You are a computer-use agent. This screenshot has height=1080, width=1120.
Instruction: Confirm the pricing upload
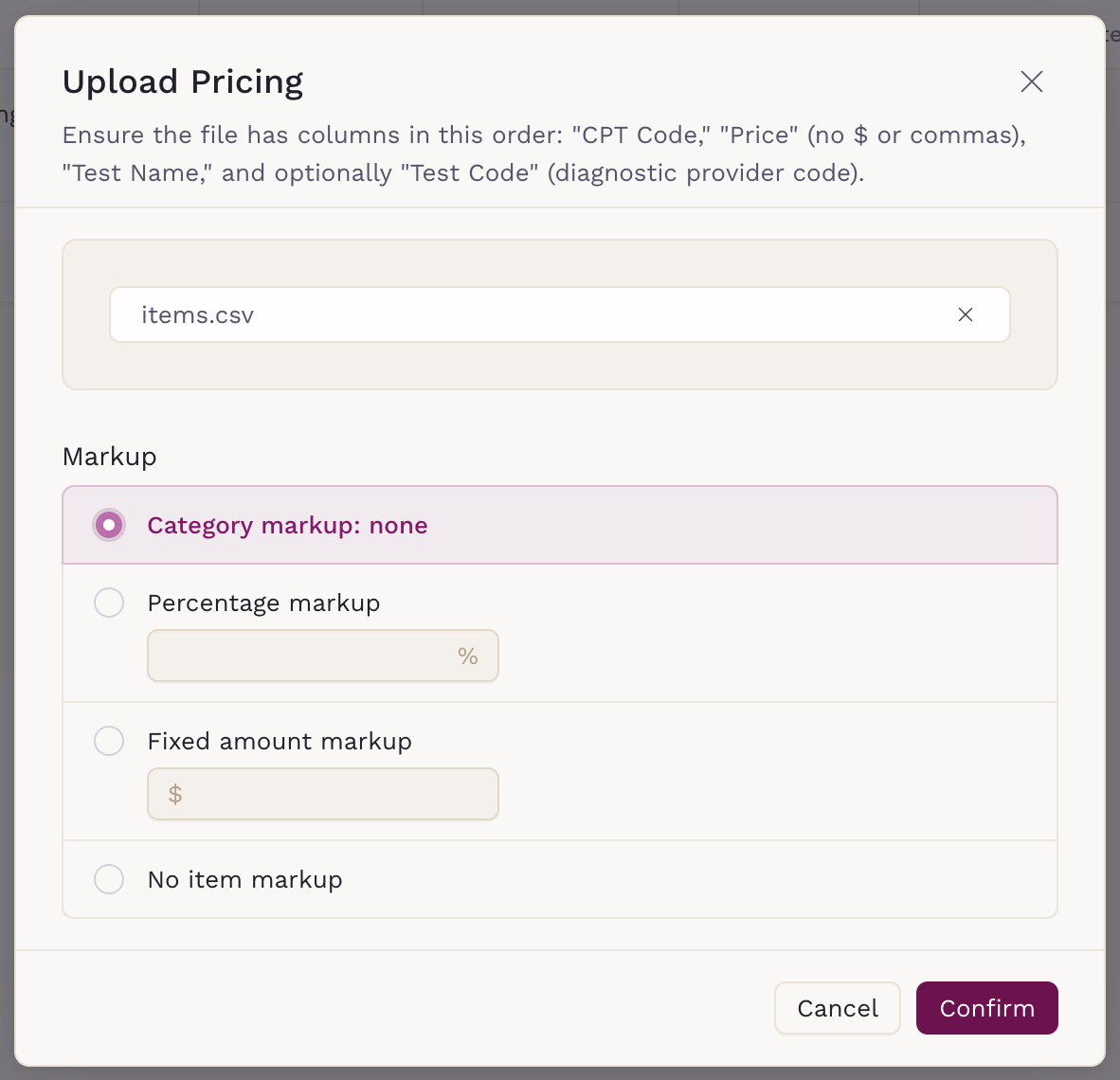coord(986,1008)
